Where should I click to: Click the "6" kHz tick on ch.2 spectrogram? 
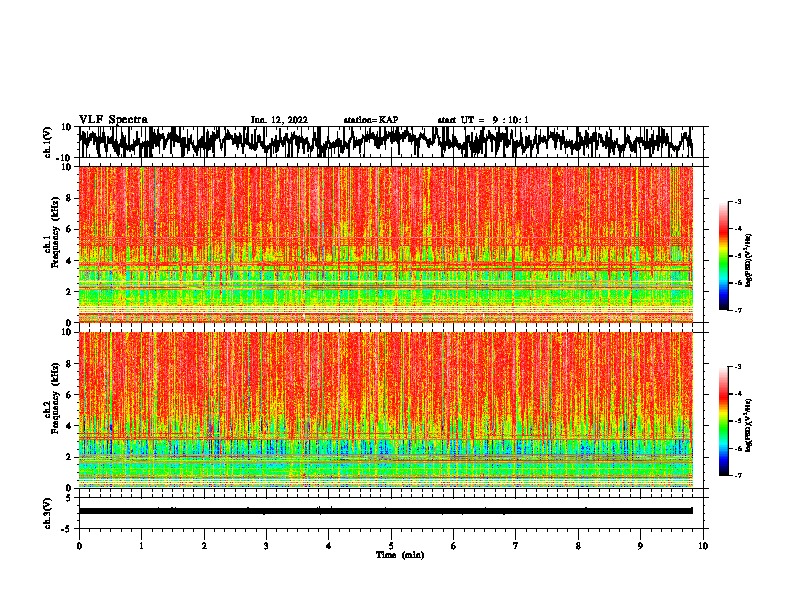click(69, 395)
